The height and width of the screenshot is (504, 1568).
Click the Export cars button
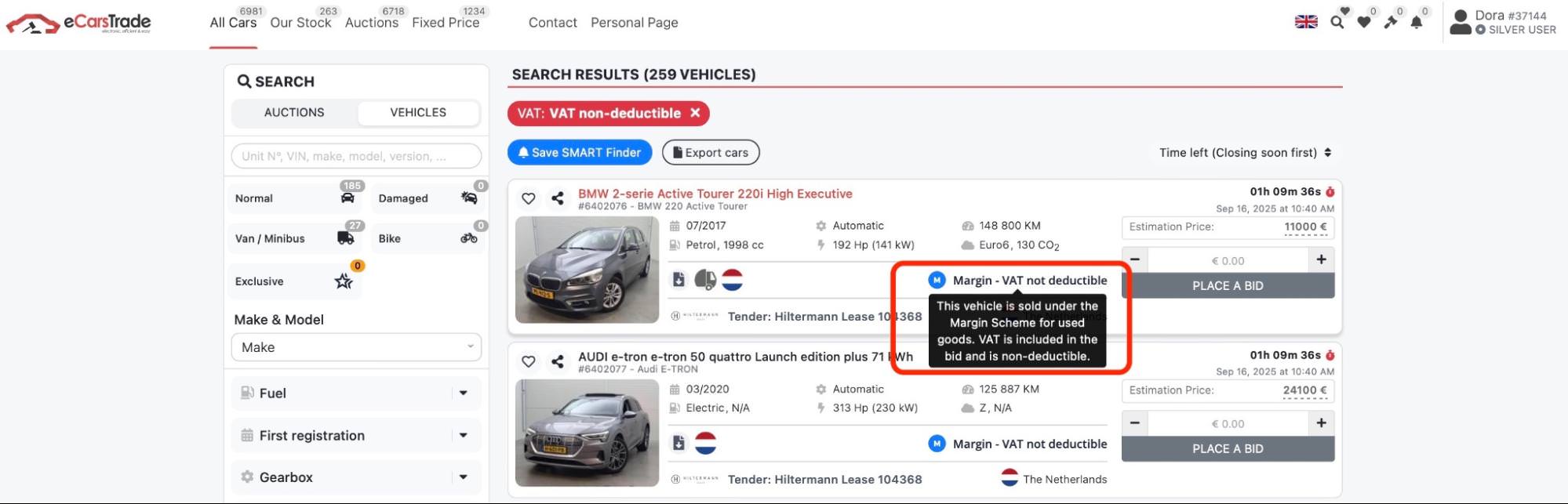pos(711,153)
